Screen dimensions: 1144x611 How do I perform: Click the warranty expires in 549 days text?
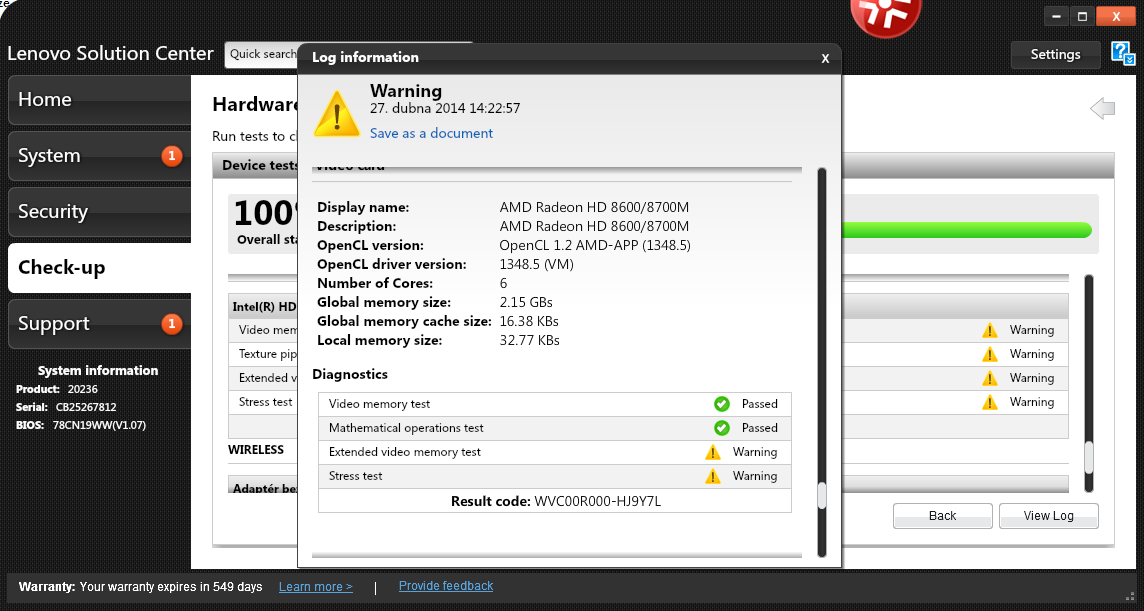coord(171,587)
